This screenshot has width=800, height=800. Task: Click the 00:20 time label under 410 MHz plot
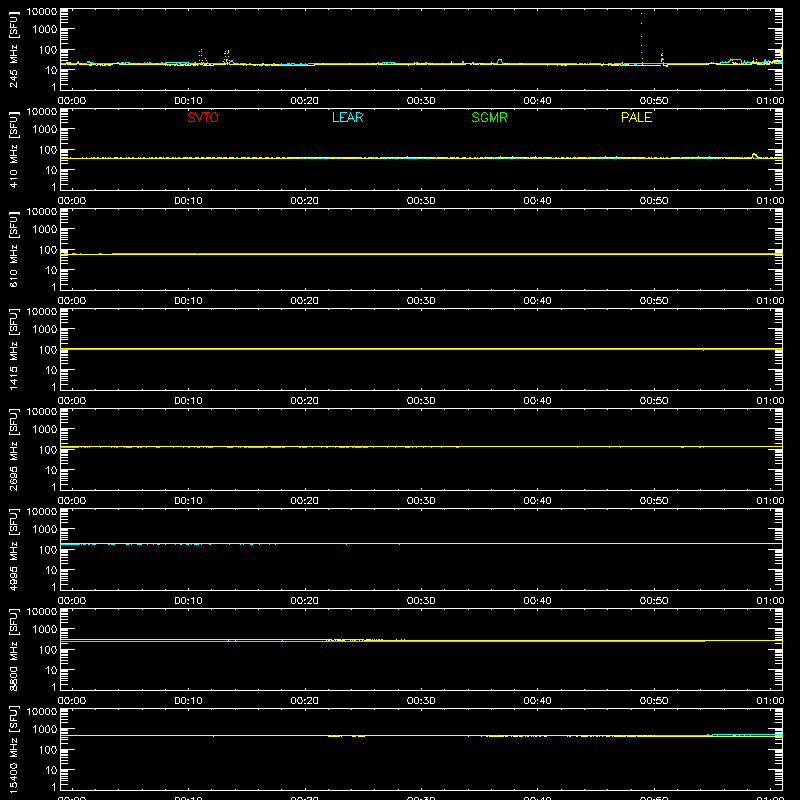tap(305, 201)
